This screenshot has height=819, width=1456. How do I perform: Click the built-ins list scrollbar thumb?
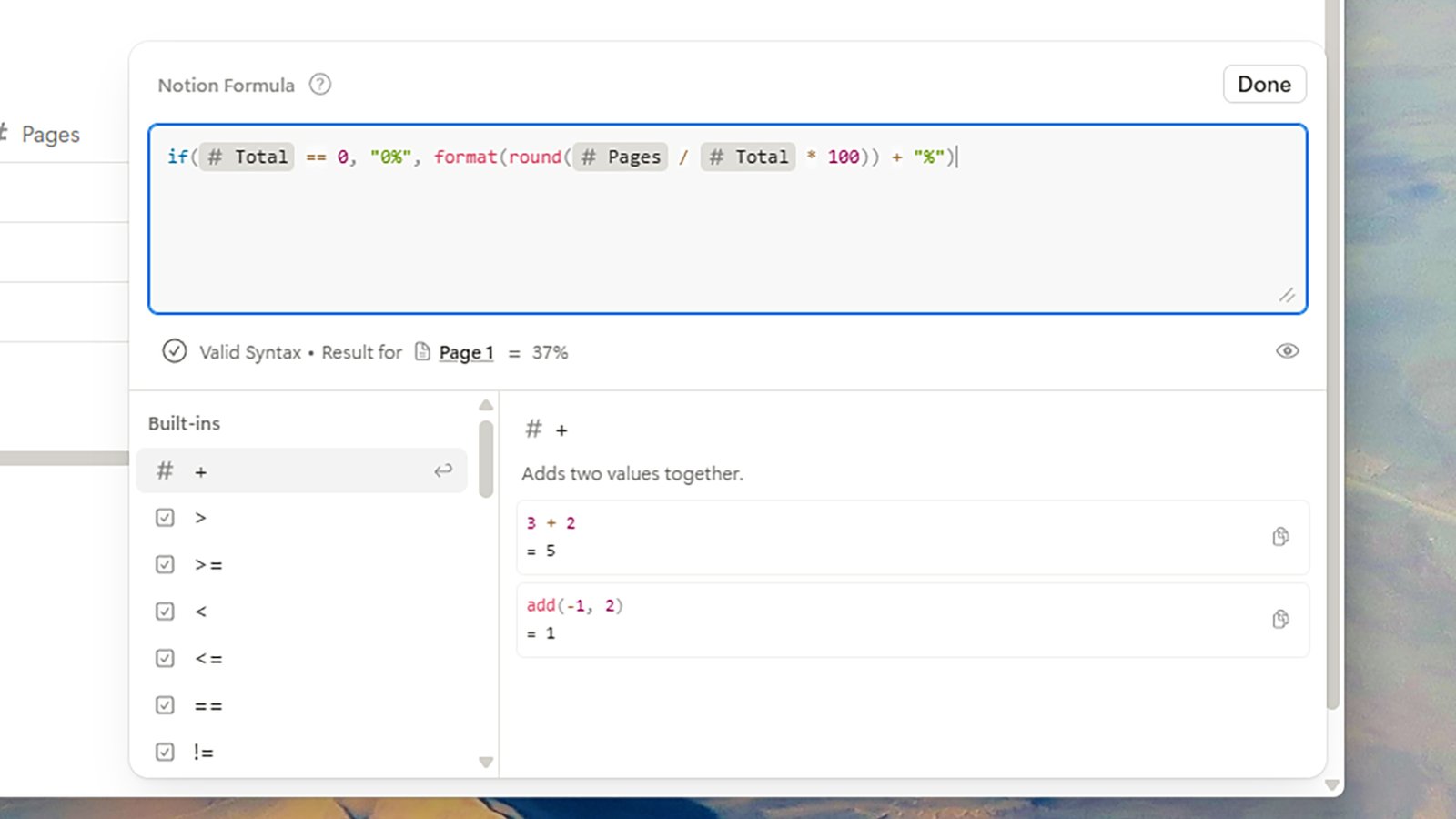(486, 459)
